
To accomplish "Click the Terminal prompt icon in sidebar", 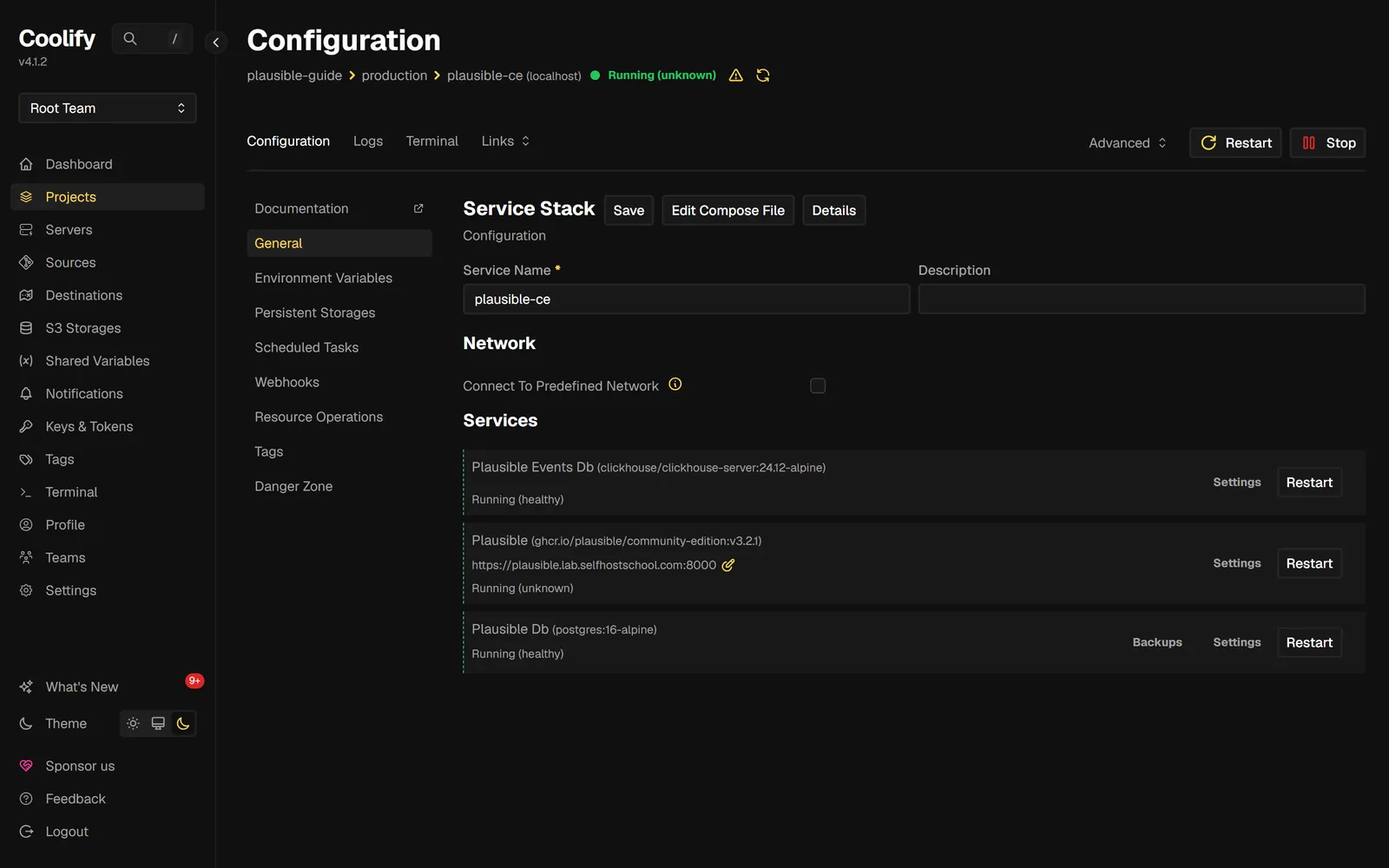I will (x=26, y=492).
